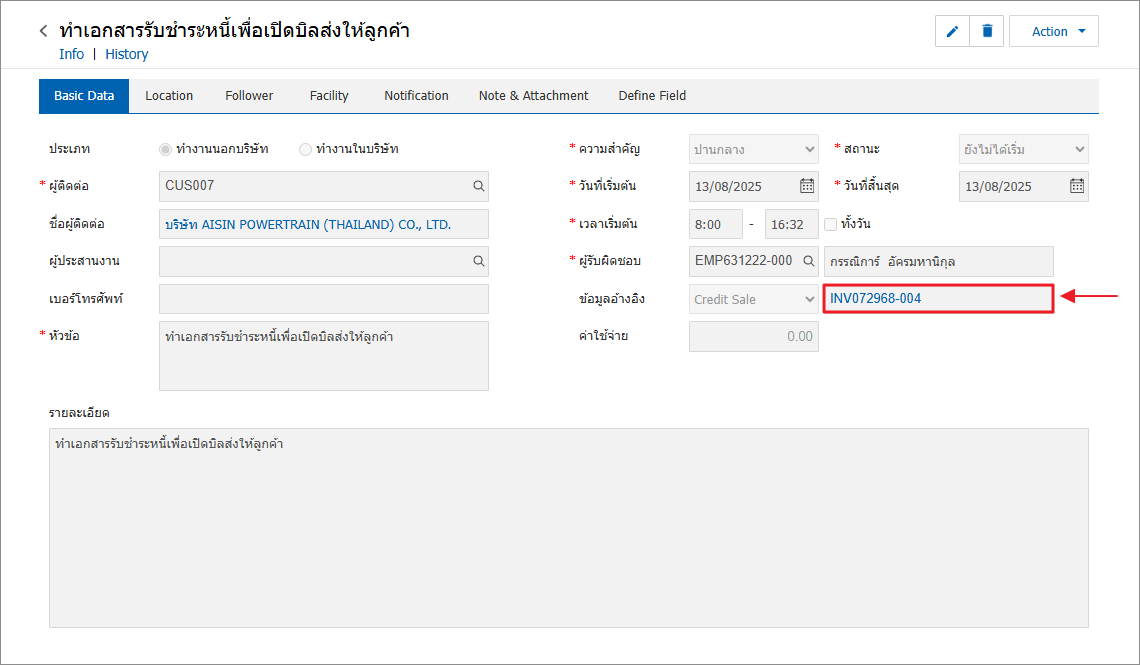Open the INV072968-004 reference link
Viewport: 1140px width, 665px height.
coord(876,299)
